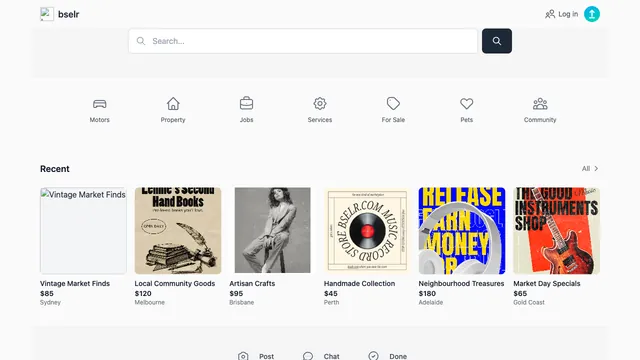The image size is (640, 360).
Task: Click the Handmade Collection title
Action: (x=360, y=283)
